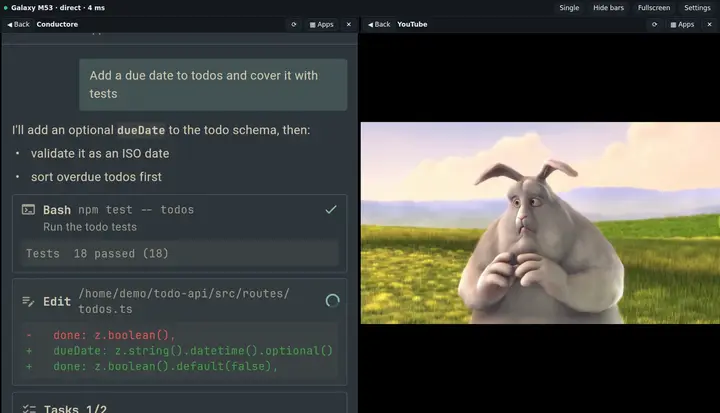This screenshot has height=413, width=720.
Task: Switch to Single view mode
Action: [x=569, y=8]
